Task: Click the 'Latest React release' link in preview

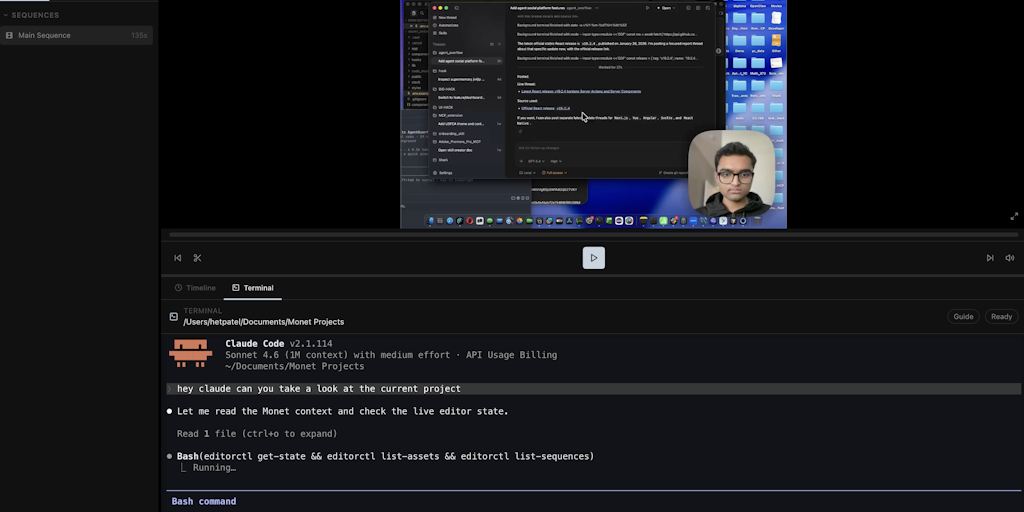Action: (581, 91)
